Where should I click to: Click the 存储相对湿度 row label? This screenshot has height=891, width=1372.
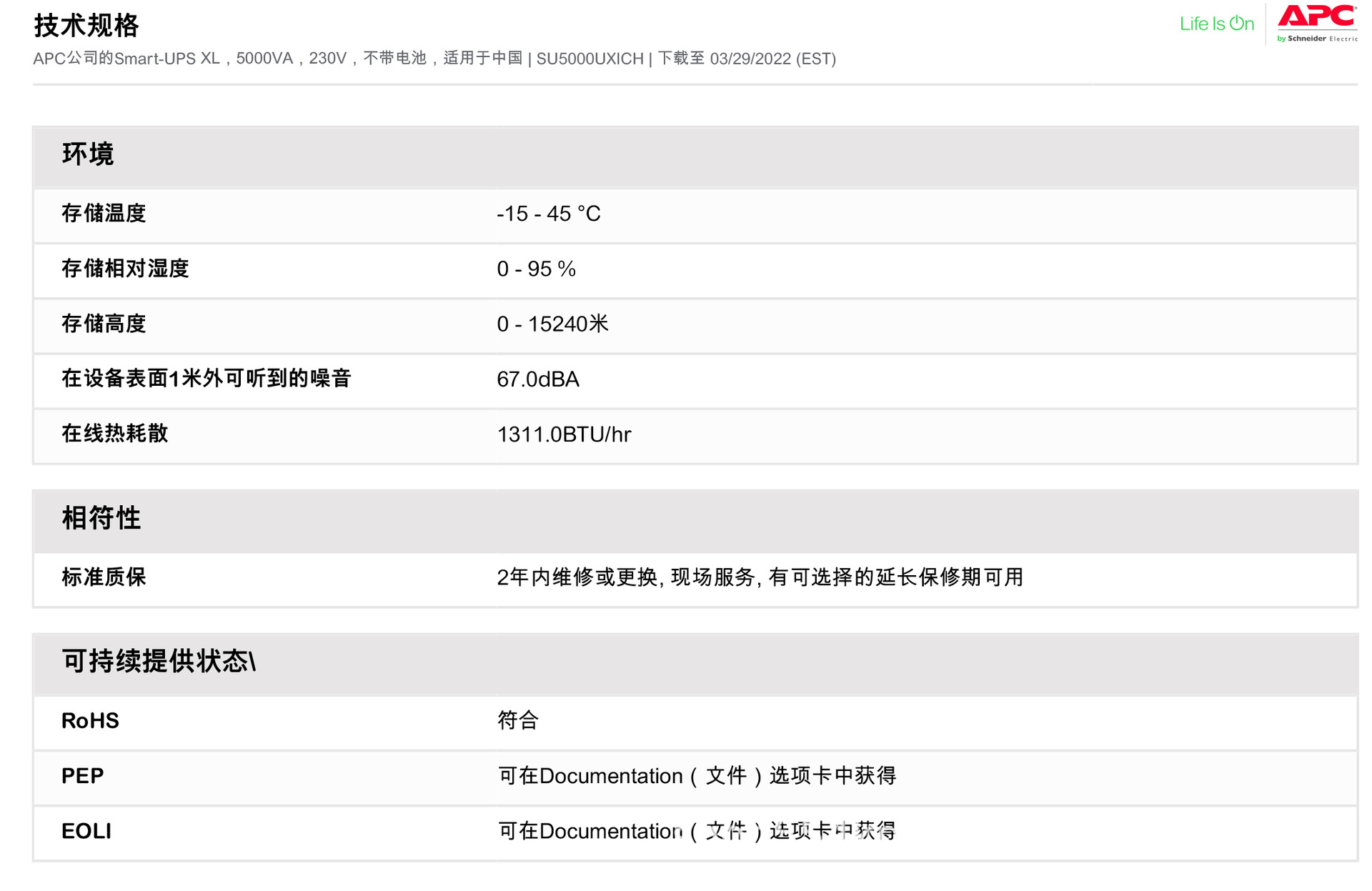pyautogui.click(x=125, y=269)
